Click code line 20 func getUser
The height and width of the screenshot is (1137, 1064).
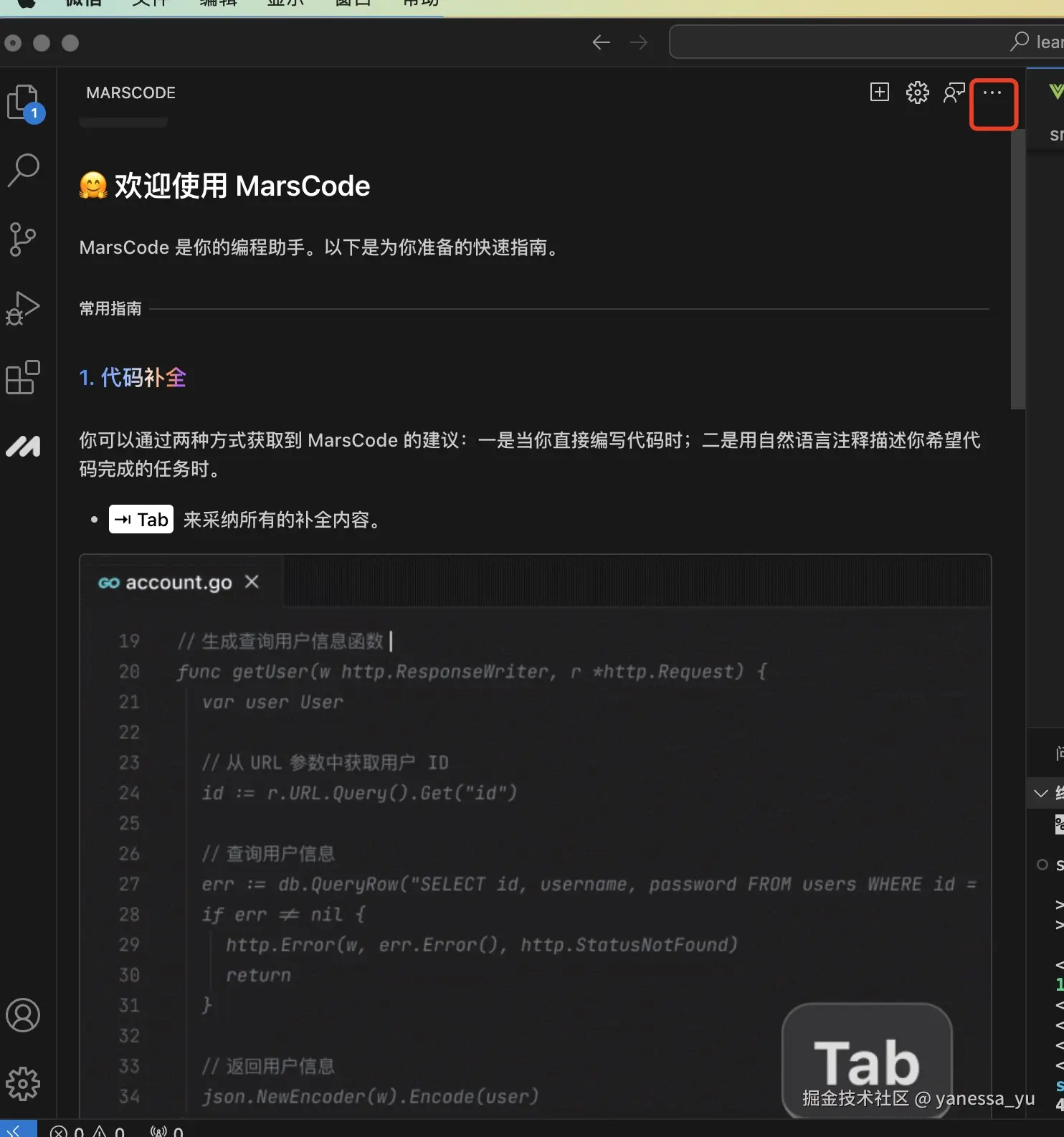(472, 672)
